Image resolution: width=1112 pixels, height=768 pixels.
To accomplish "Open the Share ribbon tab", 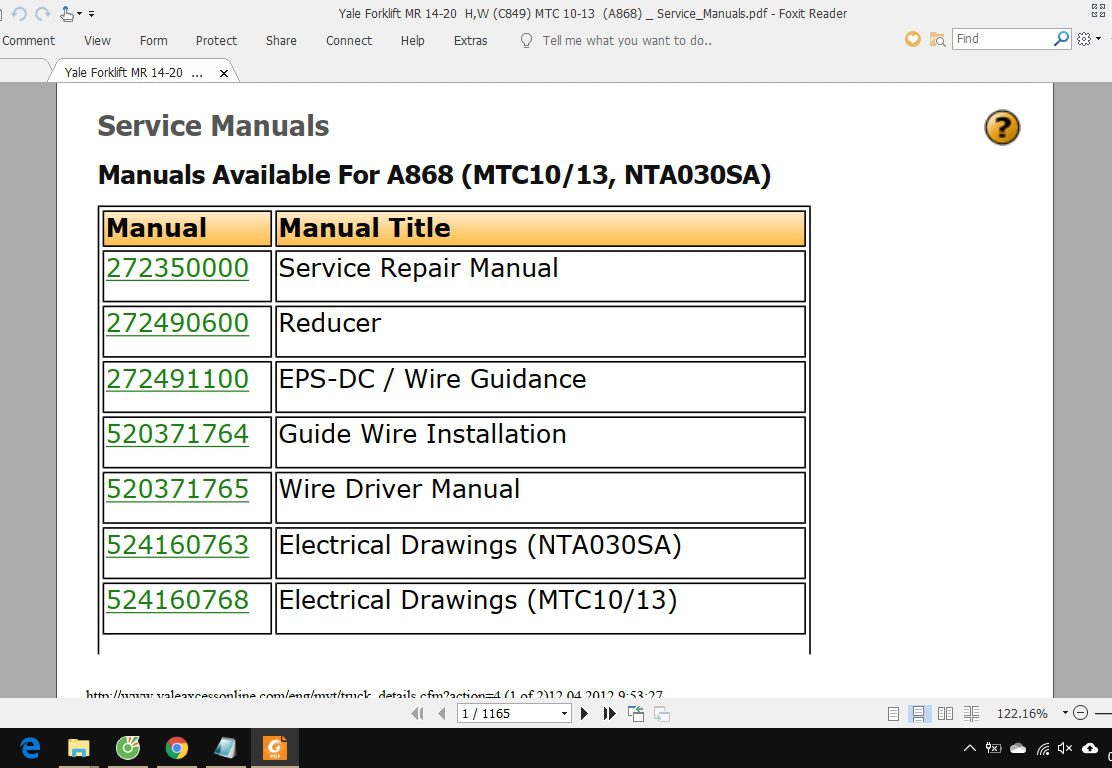I will [x=281, y=40].
